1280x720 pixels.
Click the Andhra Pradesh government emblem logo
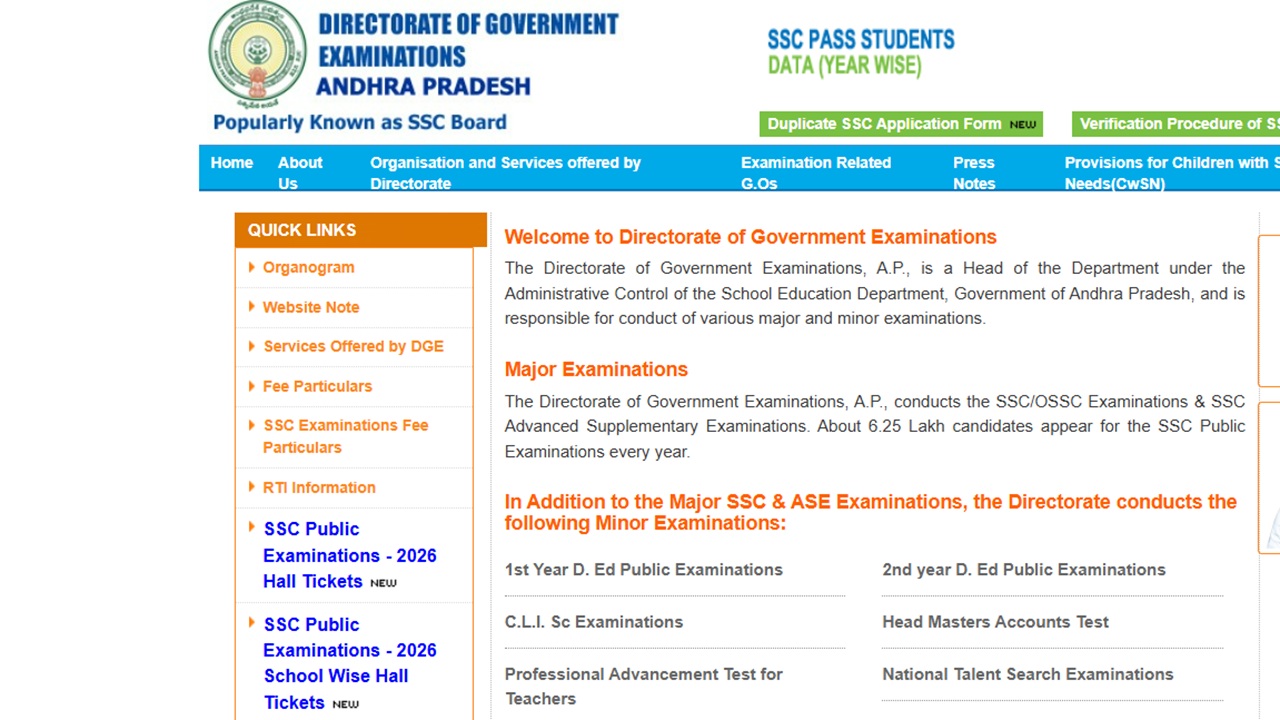[x=257, y=50]
